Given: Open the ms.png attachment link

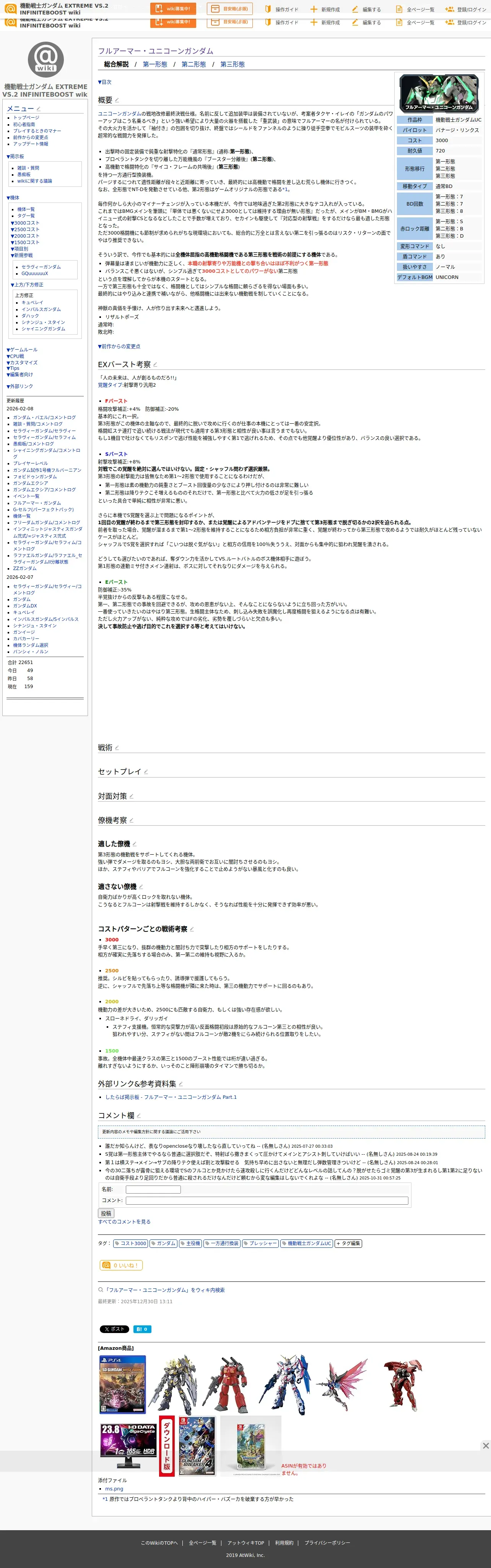Looking at the screenshot, I should (x=114, y=1489).
